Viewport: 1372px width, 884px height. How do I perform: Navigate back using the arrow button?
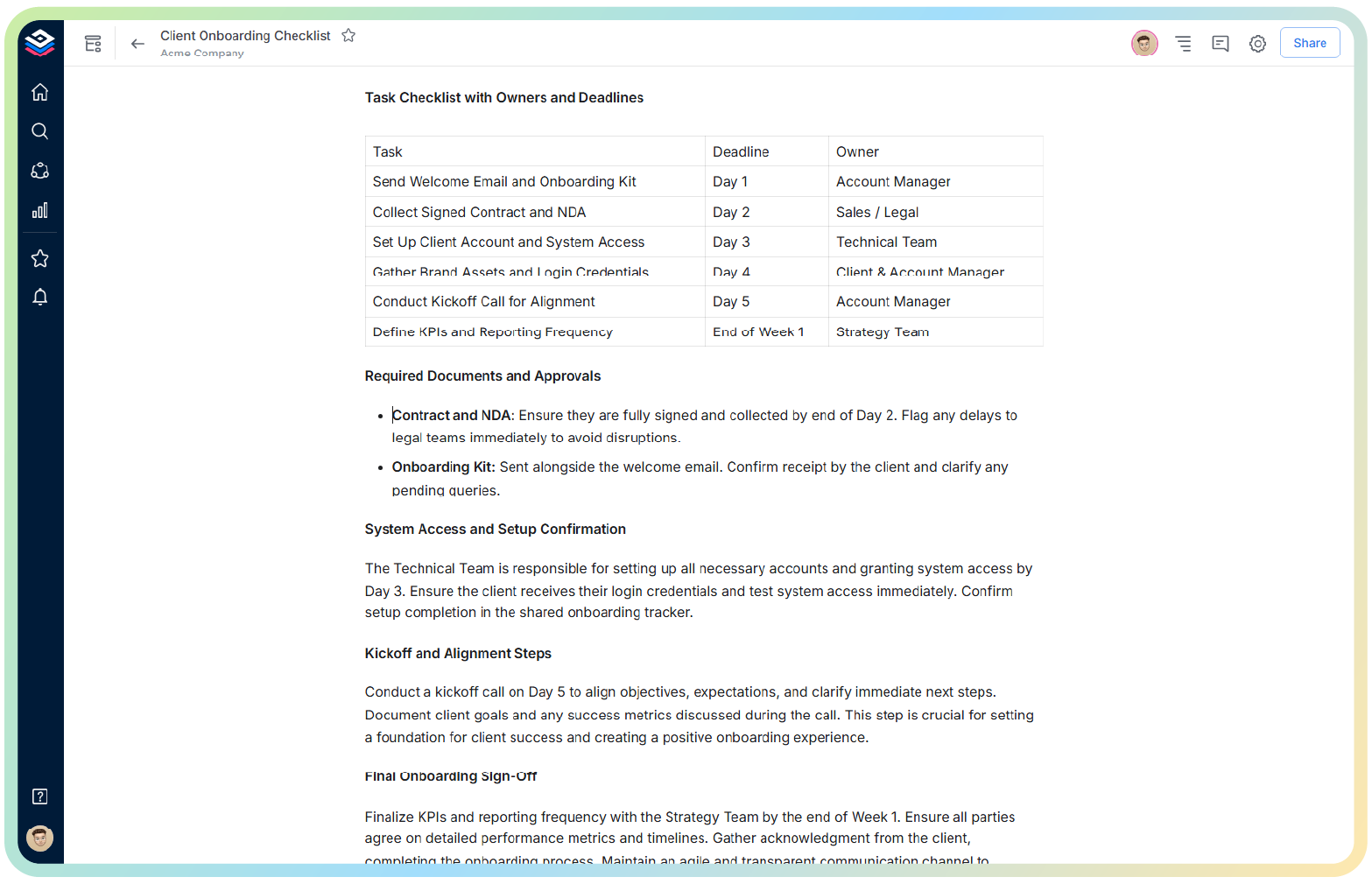[137, 43]
